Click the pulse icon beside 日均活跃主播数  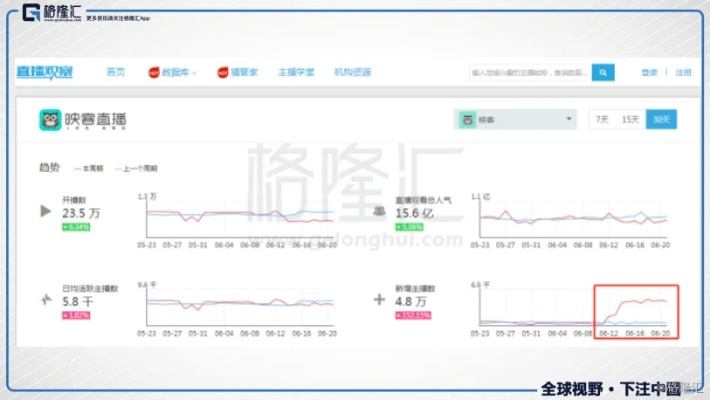coord(45,299)
